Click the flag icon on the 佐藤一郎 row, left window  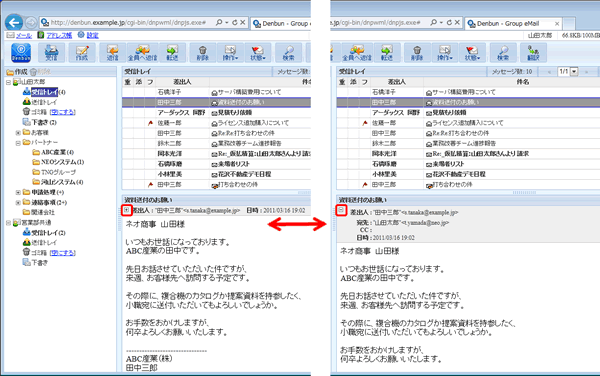pyautogui.click(x=150, y=123)
